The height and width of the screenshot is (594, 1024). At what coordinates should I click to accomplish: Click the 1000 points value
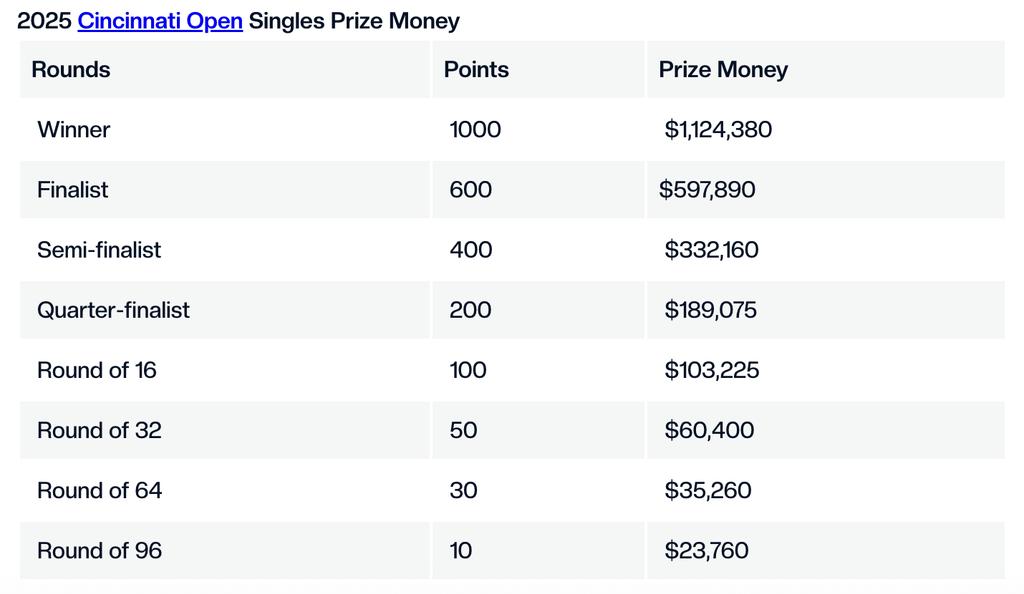475,129
